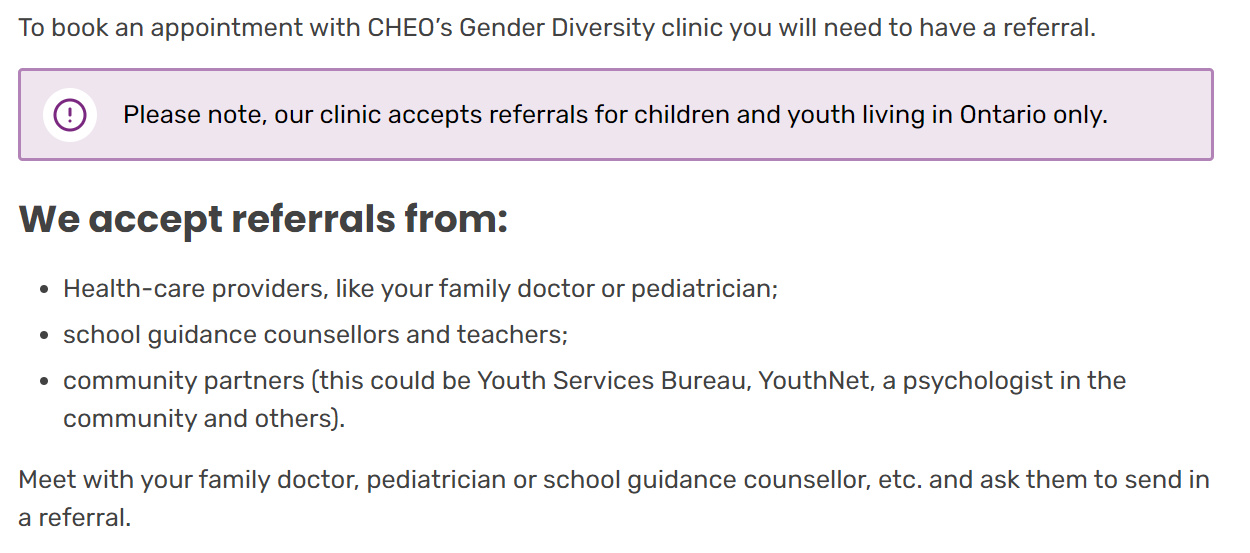
Task: Click the school guidance counsellors bullet item
Action: tap(315, 334)
